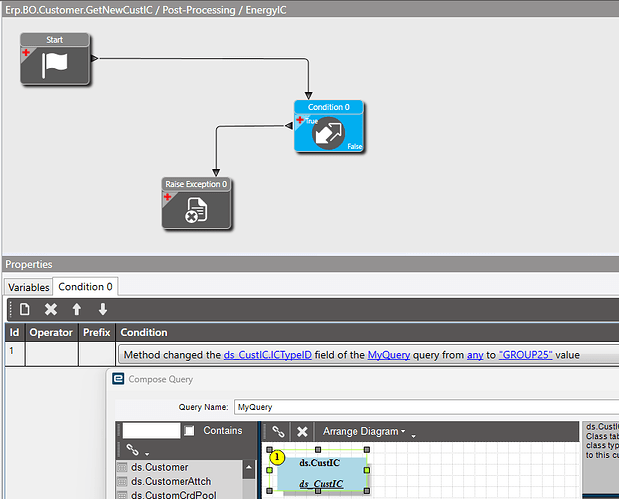Screen dimensions: 619x499
Task: Click the red plus on Condition 0 node
Action: tap(300, 120)
